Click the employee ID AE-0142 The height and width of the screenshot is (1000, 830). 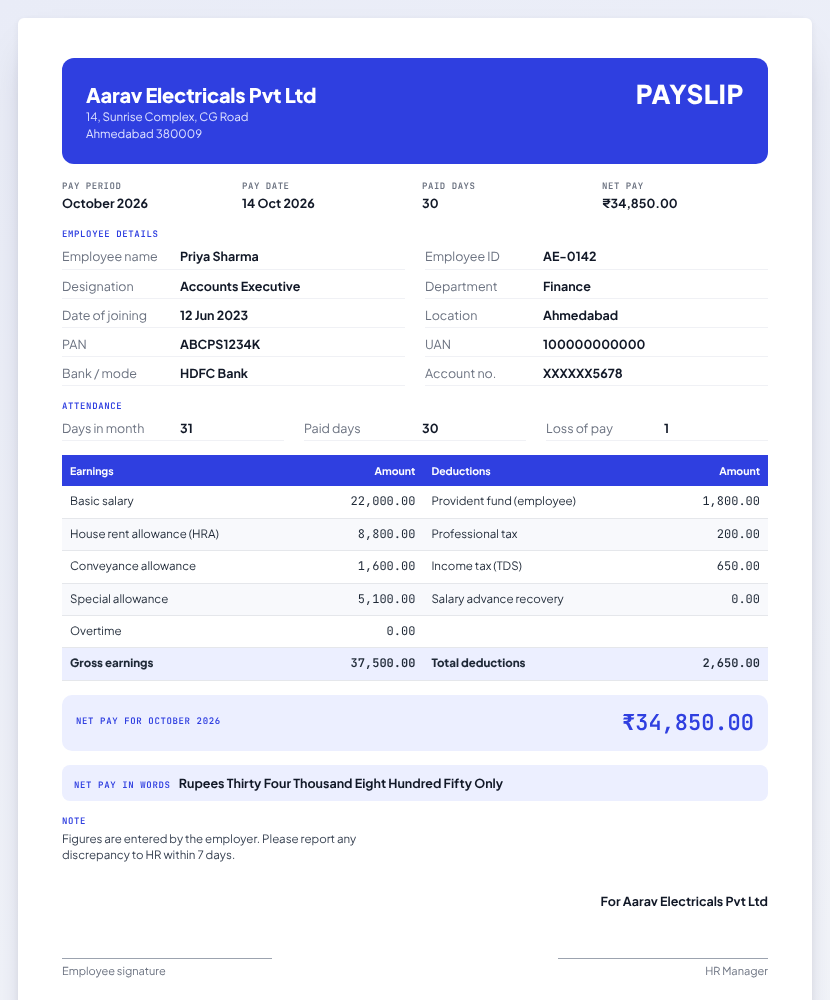coord(569,256)
